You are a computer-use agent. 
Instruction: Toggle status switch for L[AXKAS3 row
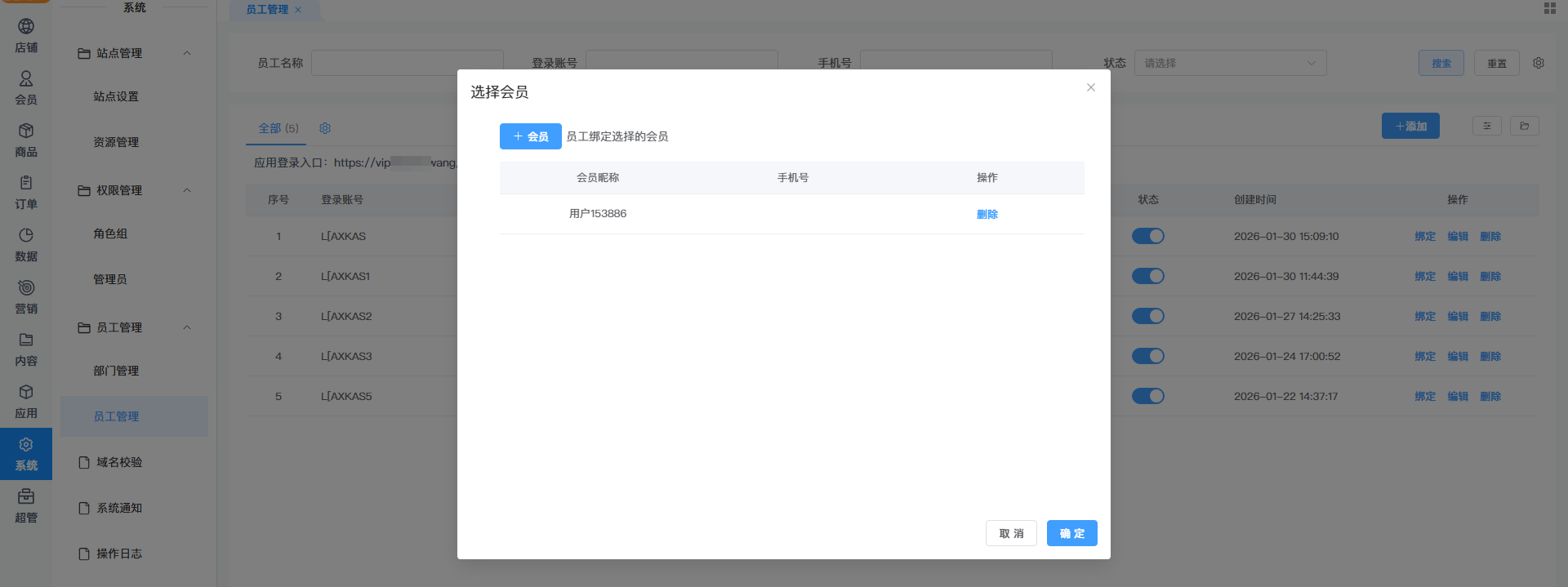1147,356
